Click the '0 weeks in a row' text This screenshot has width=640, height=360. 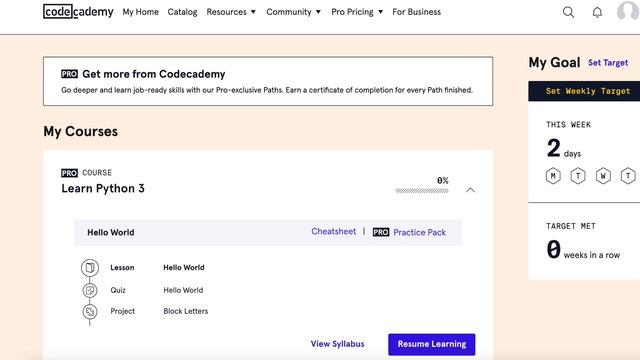coord(583,250)
